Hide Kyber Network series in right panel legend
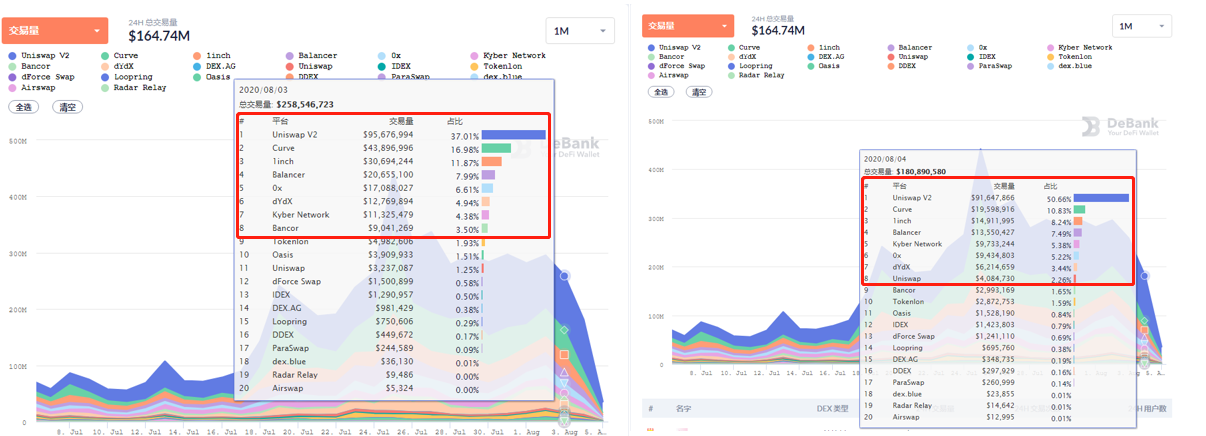 1079,47
